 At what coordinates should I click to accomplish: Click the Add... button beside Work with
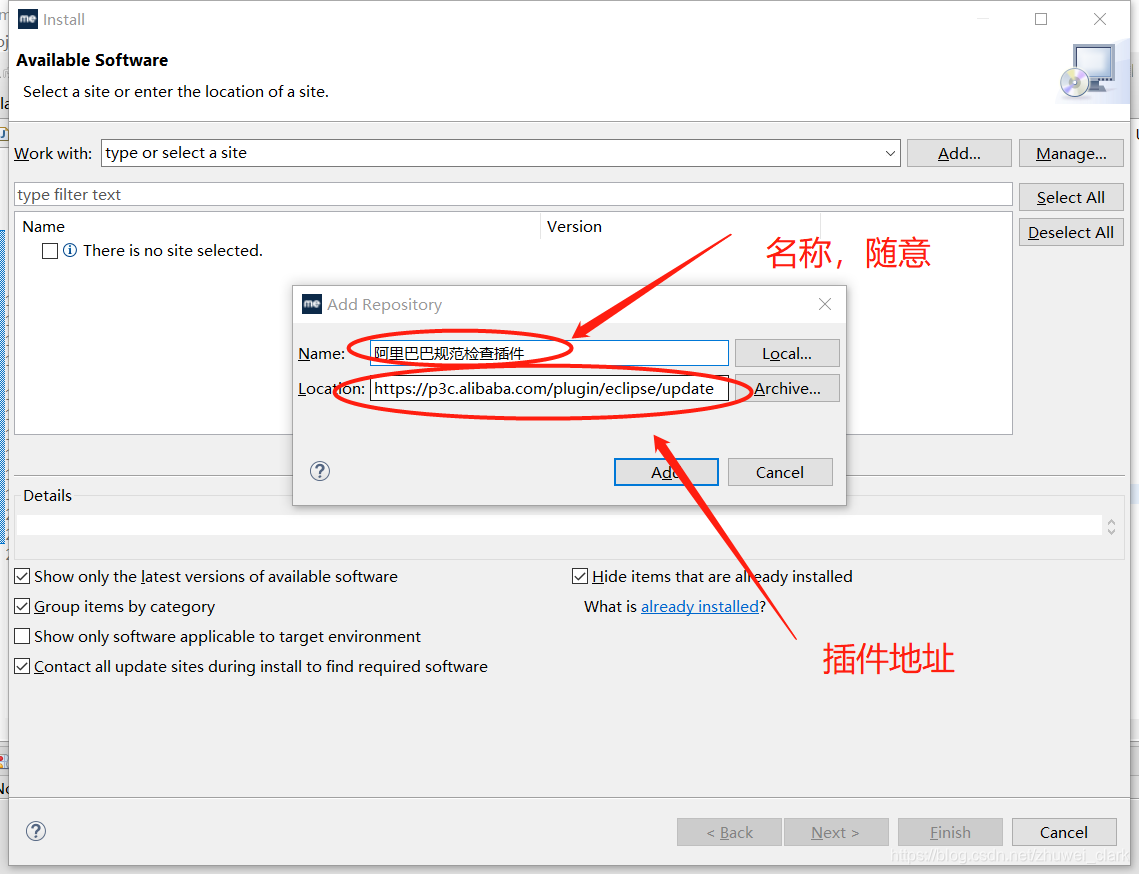point(959,153)
